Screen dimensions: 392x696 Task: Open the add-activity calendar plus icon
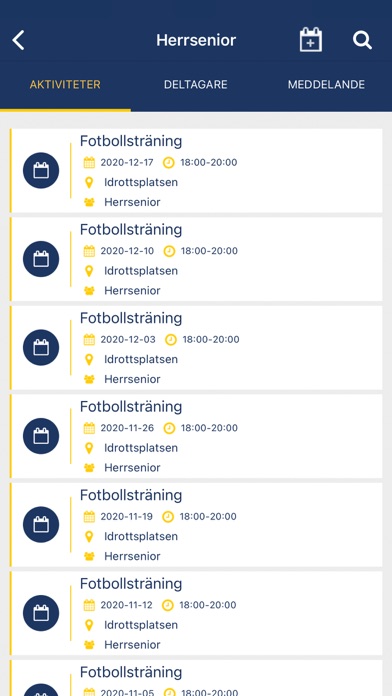(311, 40)
